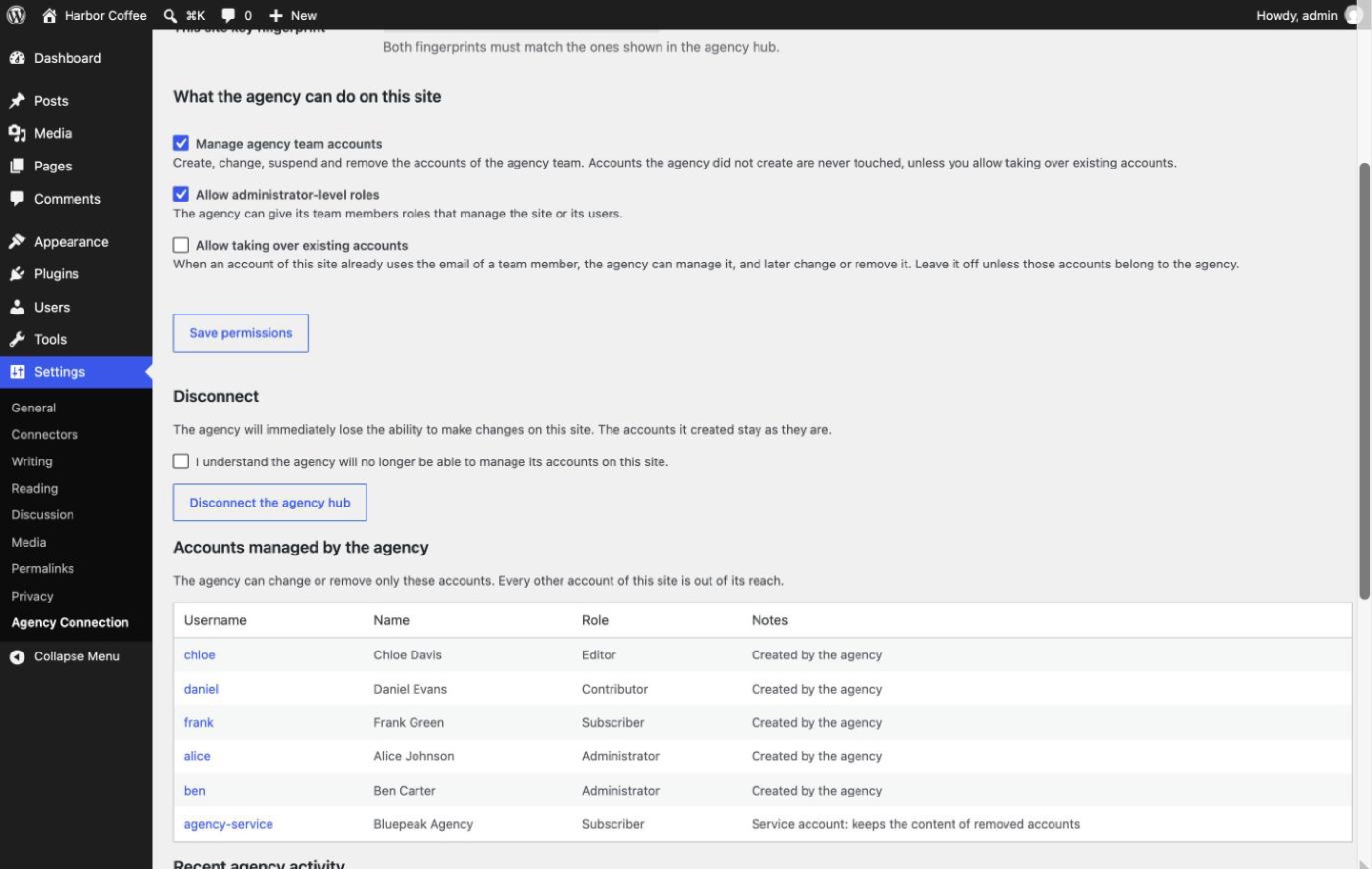
Task: Click the WordPress logo icon
Action: pyautogui.click(x=16, y=15)
